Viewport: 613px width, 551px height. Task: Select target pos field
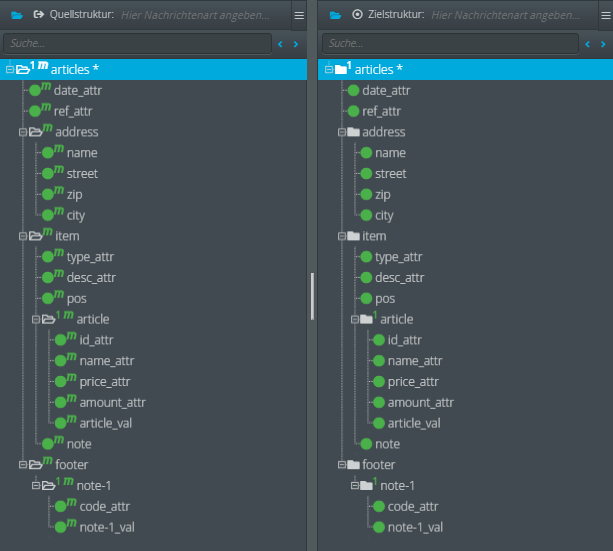click(x=385, y=299)
